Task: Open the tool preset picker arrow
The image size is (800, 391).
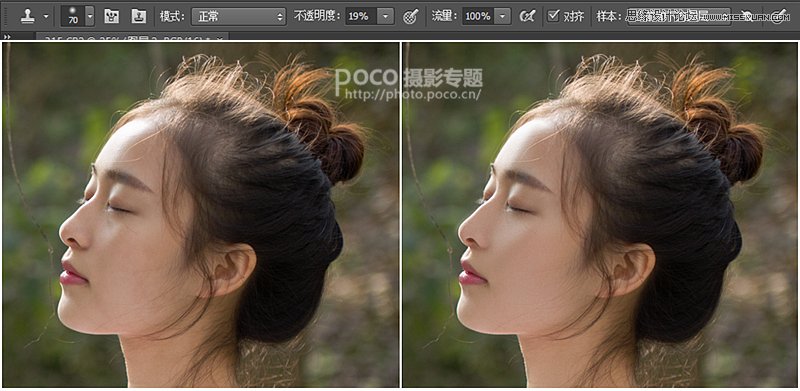Action: [46, 16]
